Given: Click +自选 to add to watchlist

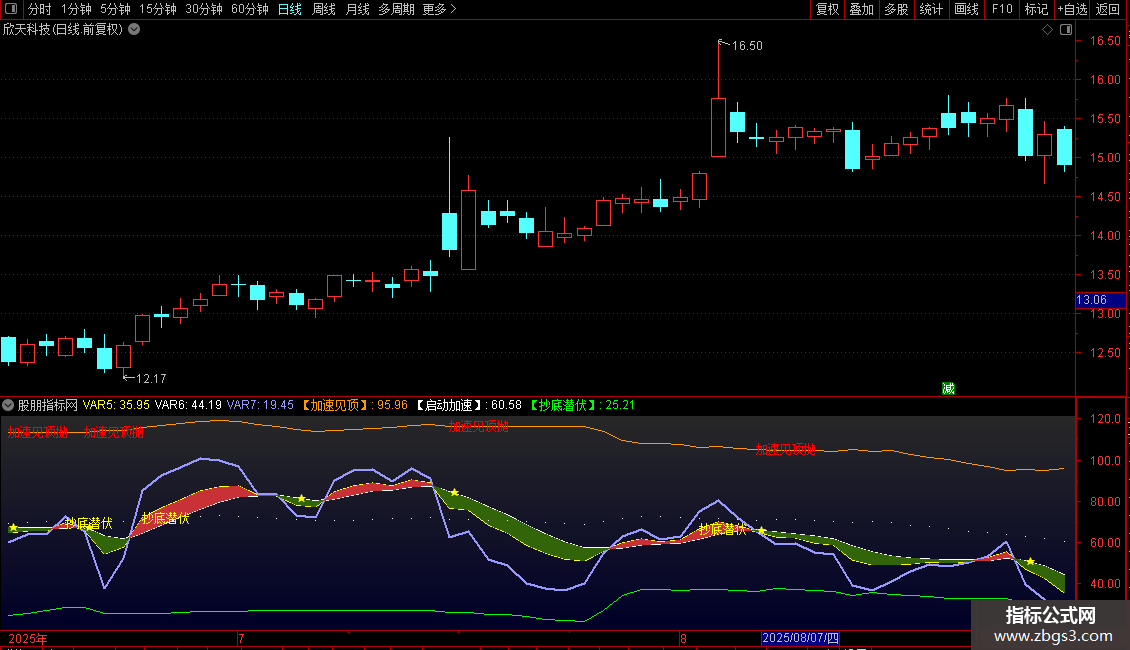Looking at the screenshot, I should pos(1072,9).
